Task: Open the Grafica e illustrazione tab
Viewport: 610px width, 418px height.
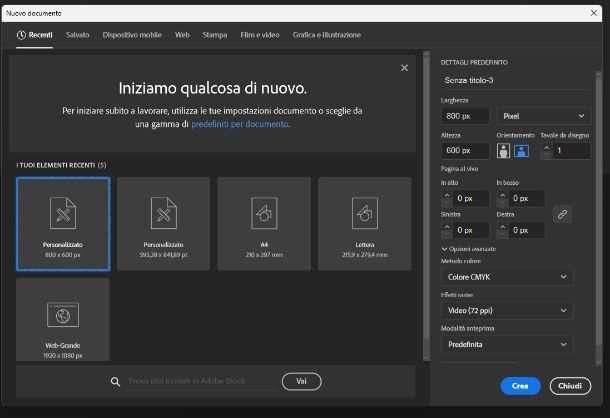Action: click(x=327, y=35)
